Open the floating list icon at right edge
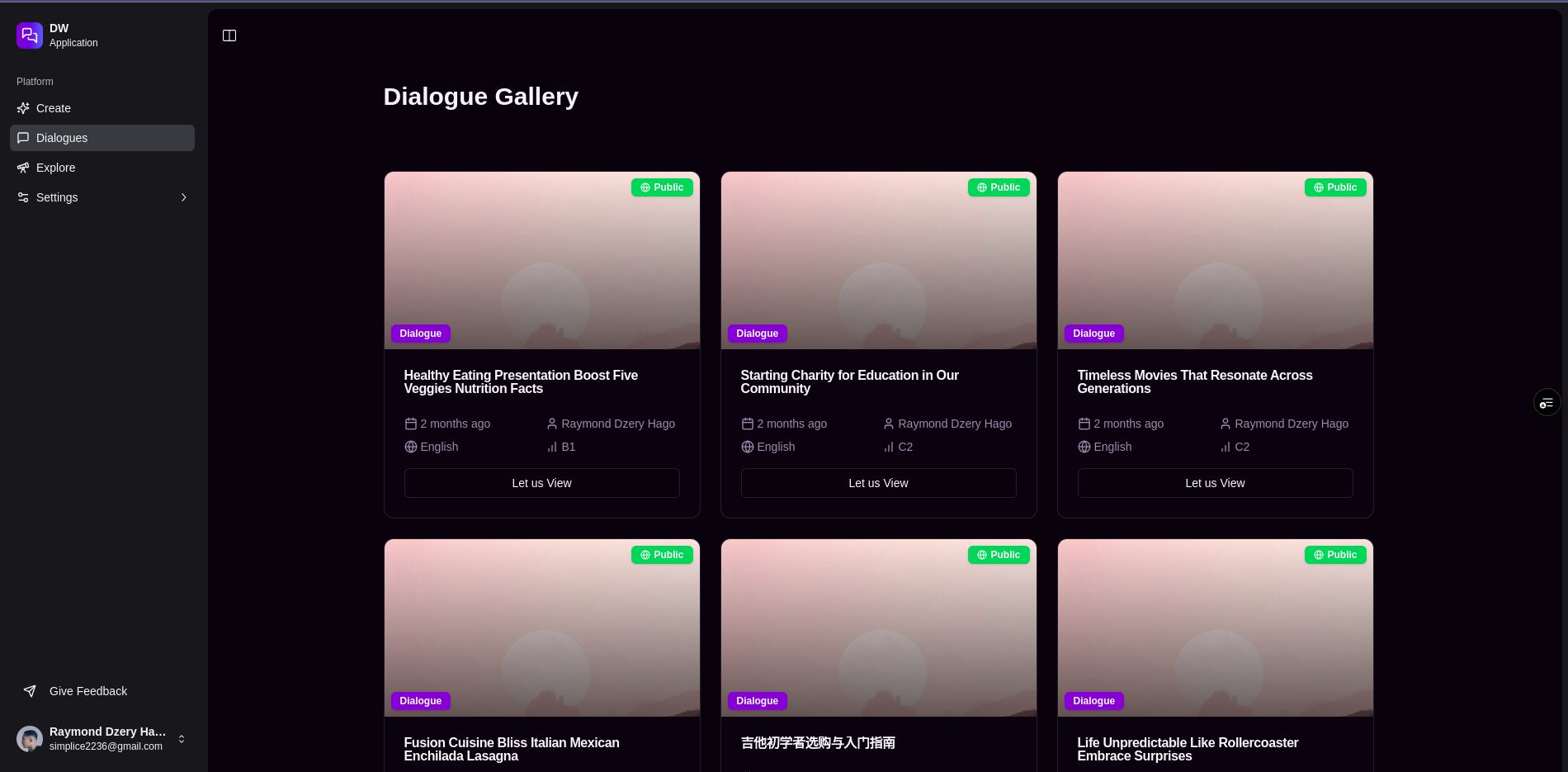The image size is (1568, 772). pos(1547,403)
